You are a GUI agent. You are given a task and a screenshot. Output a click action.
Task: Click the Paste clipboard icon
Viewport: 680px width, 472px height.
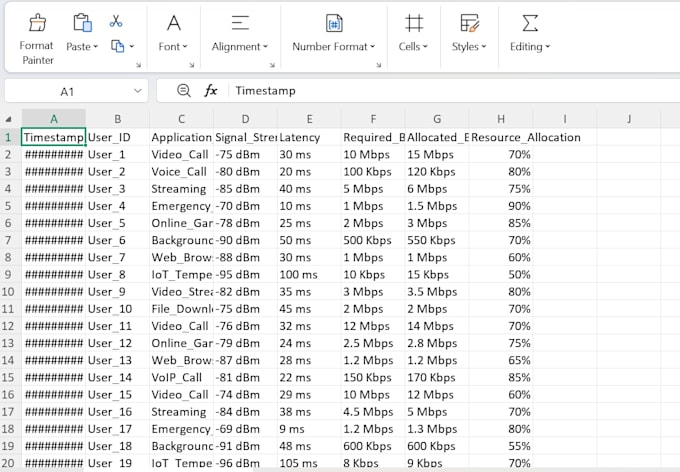coord(82,23)
